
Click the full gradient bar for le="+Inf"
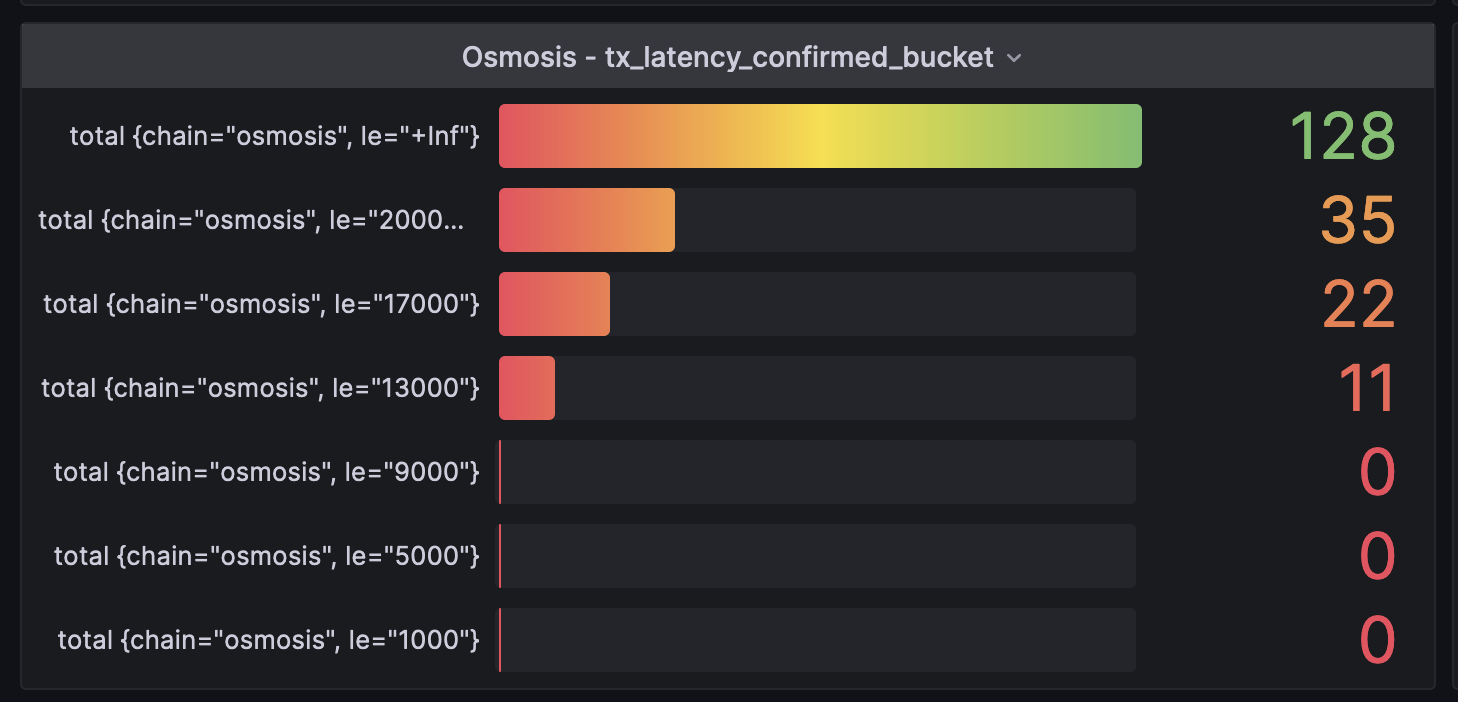tap(820, 136)
